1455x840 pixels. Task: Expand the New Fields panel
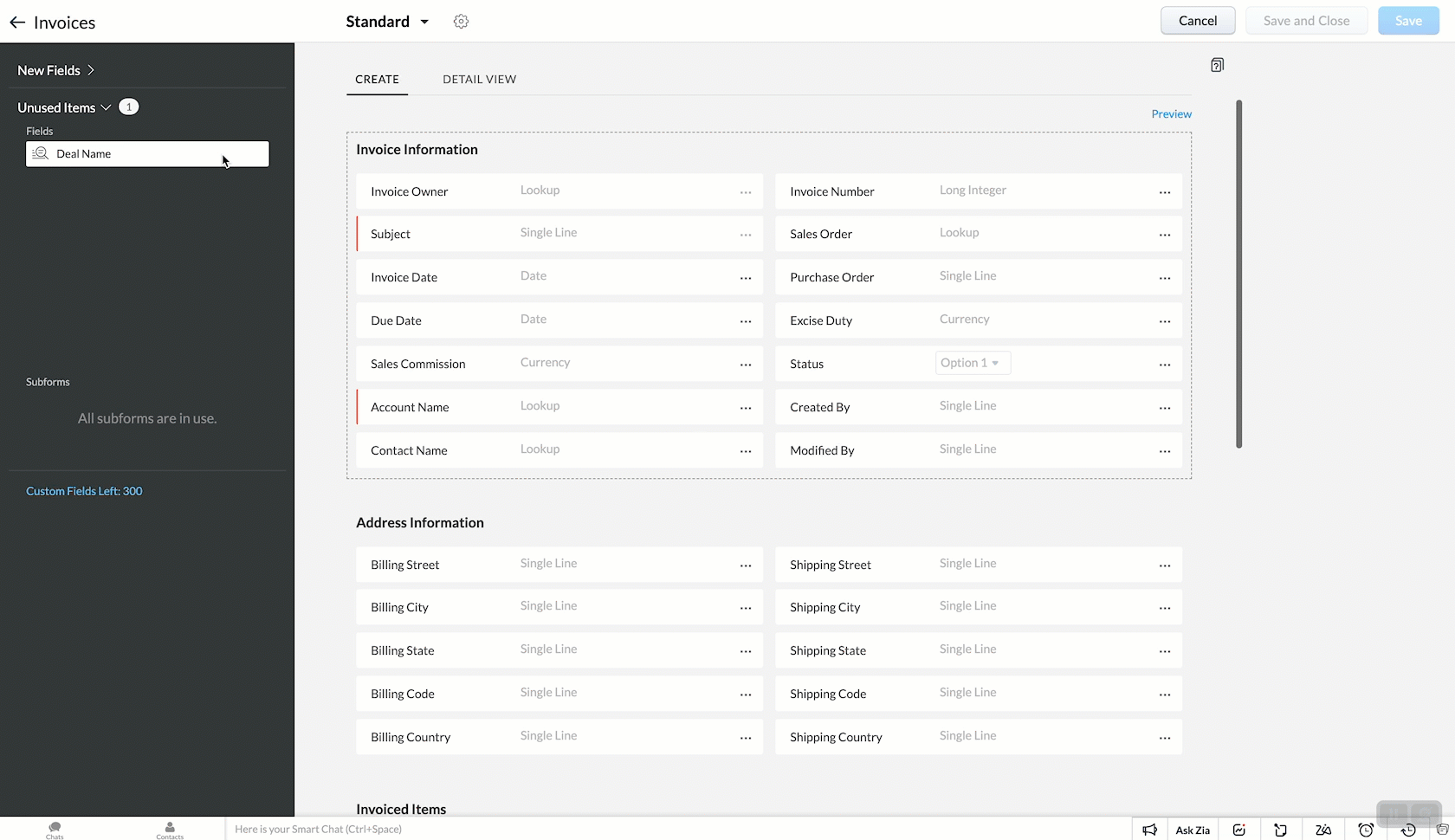[90, 70]
